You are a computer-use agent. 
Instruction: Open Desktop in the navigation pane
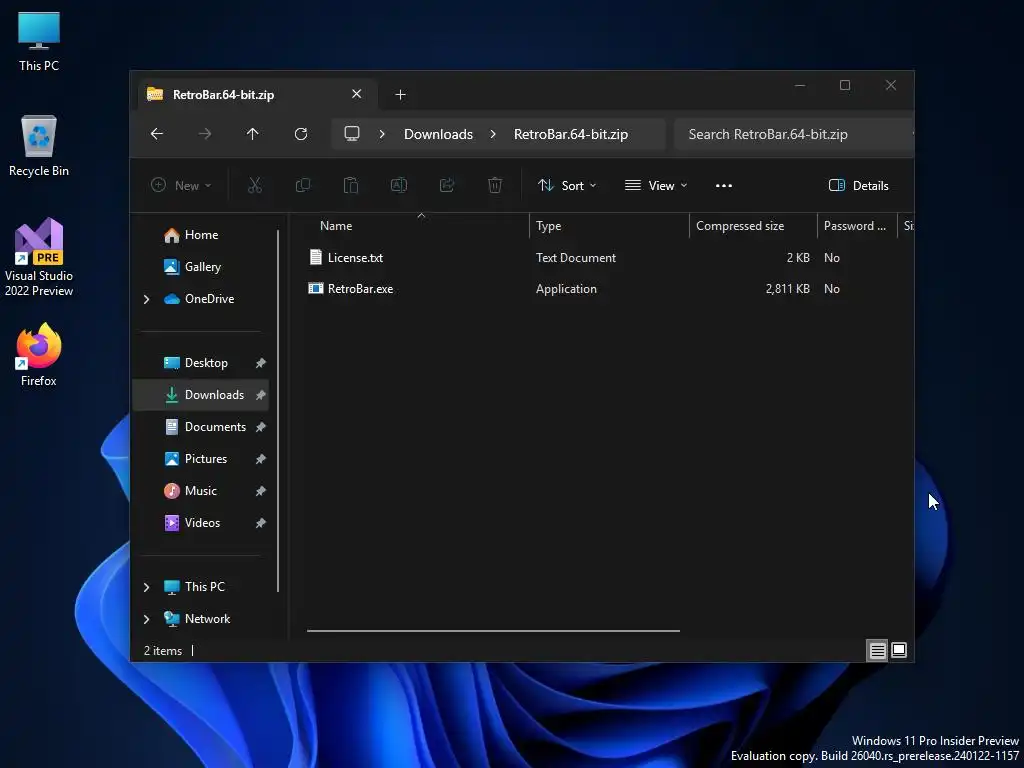coord(206,363)
